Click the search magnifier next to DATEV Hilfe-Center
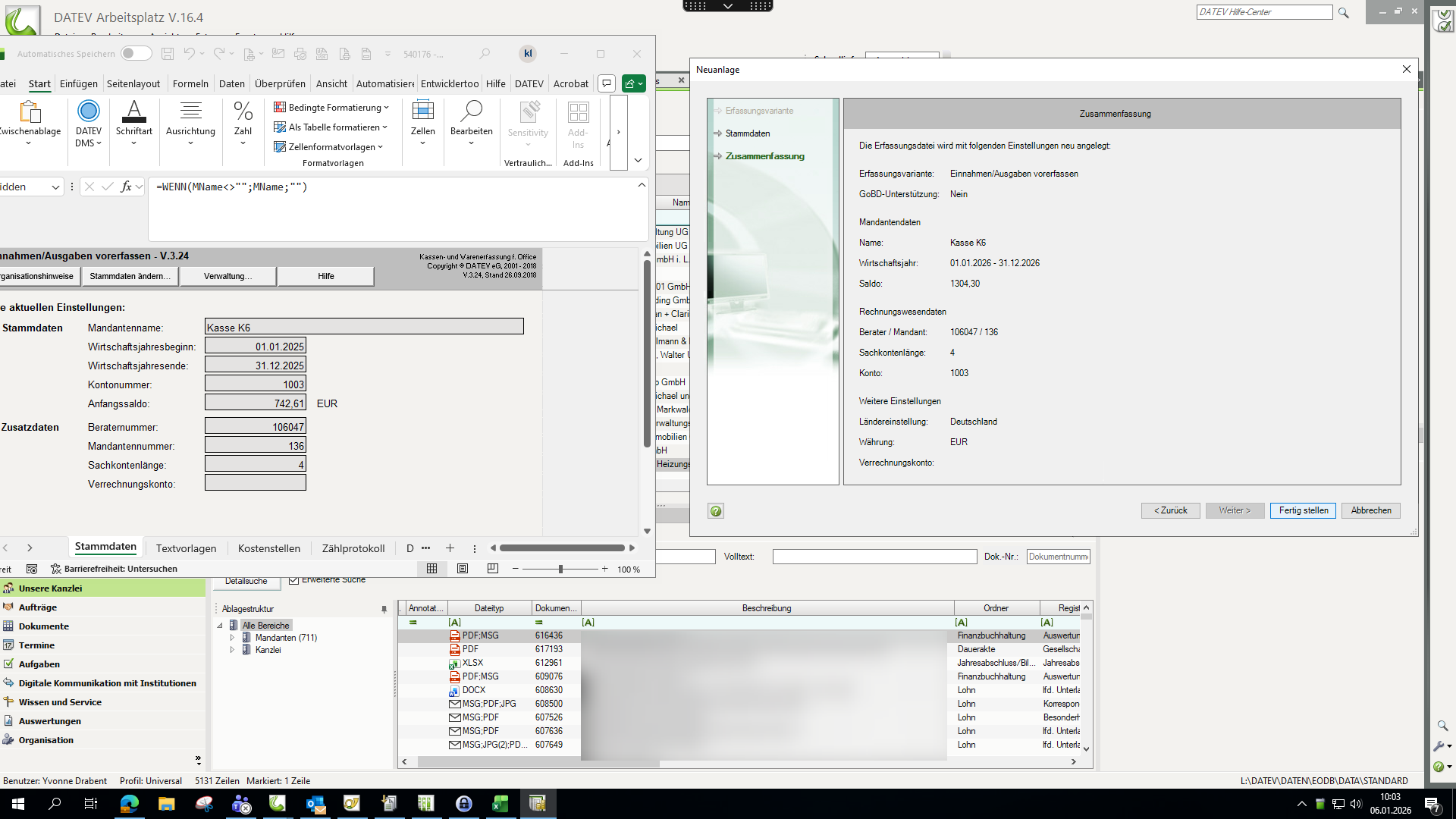Viewport: 1456px width, 819px height. coord(1343,13)
